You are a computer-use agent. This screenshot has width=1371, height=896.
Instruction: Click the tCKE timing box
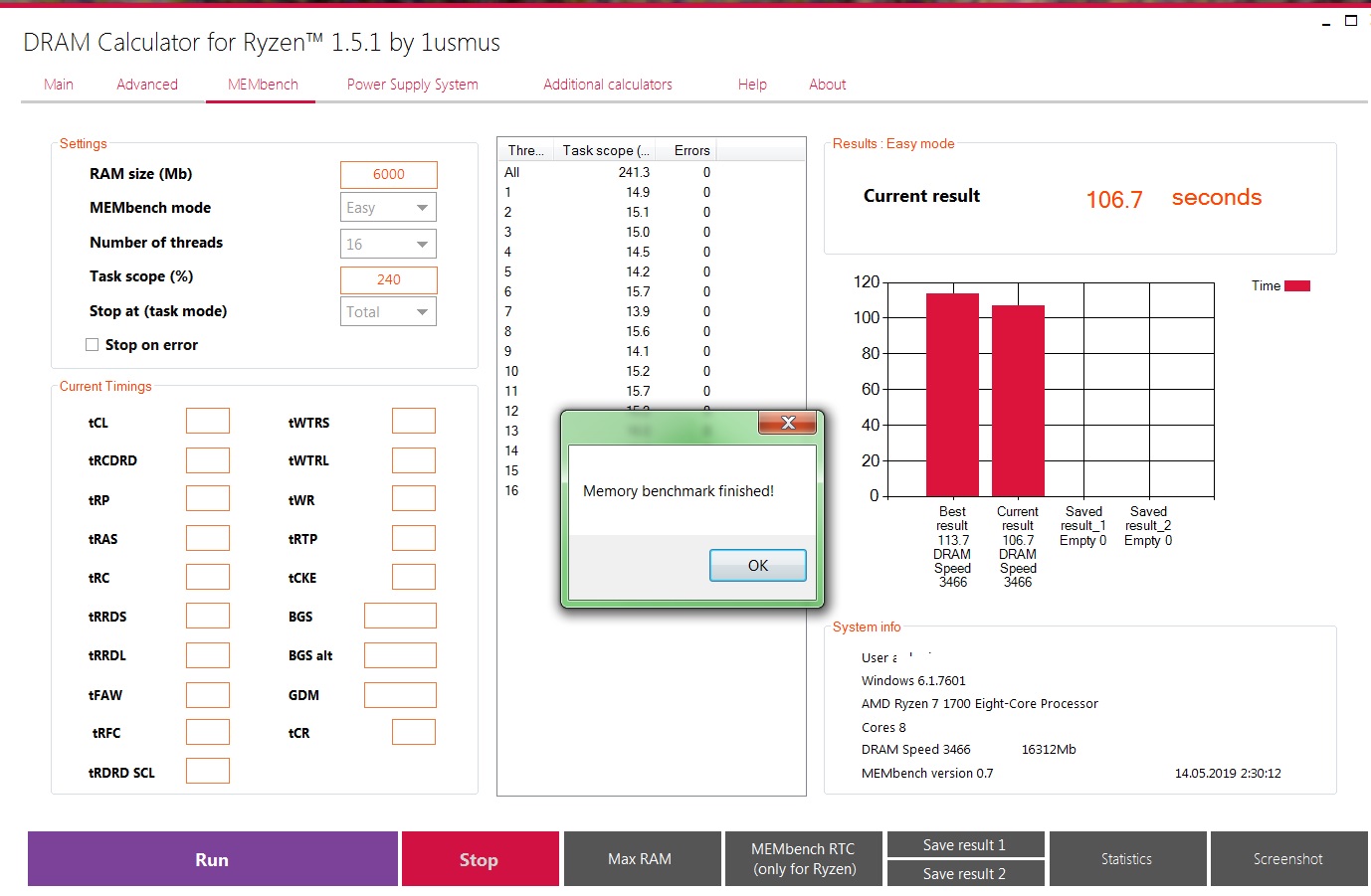pyautogui.click(x=414, y=577)
